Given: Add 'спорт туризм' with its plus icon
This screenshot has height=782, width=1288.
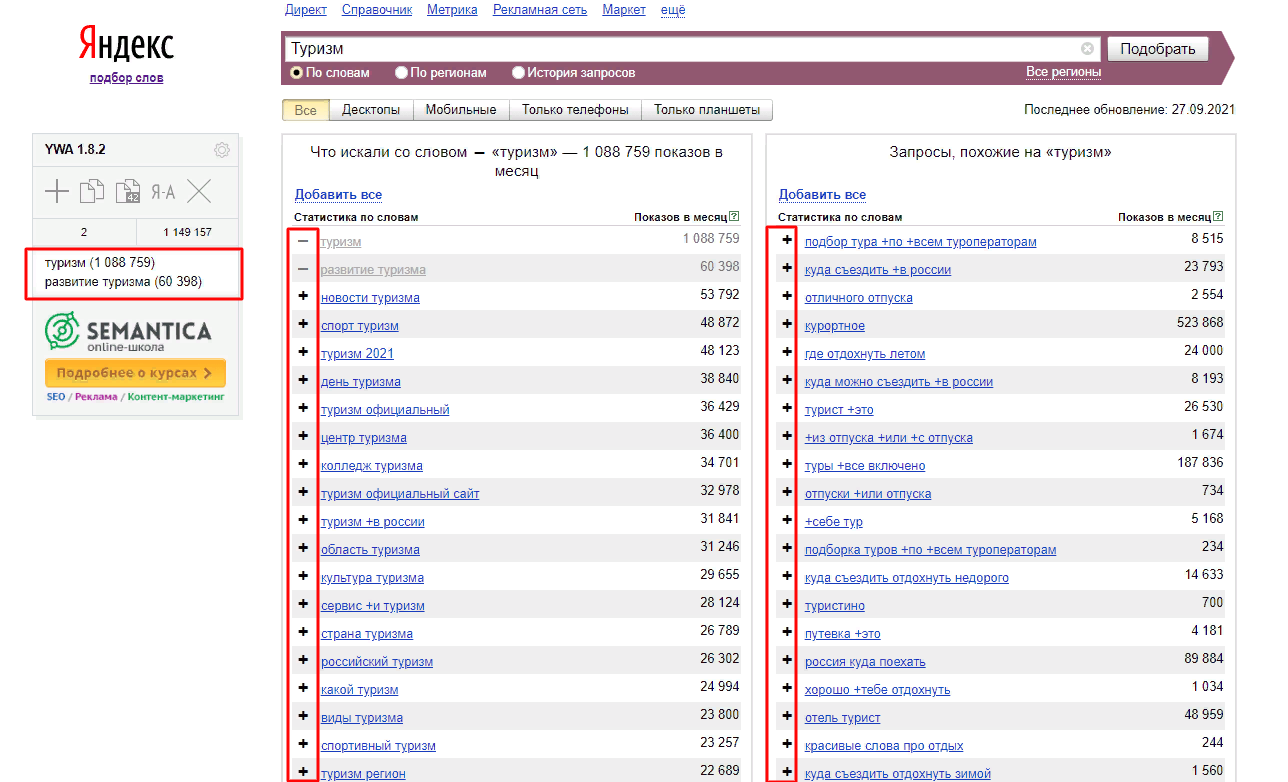Looking at the screenshot, I should click(x=303, y=326).
